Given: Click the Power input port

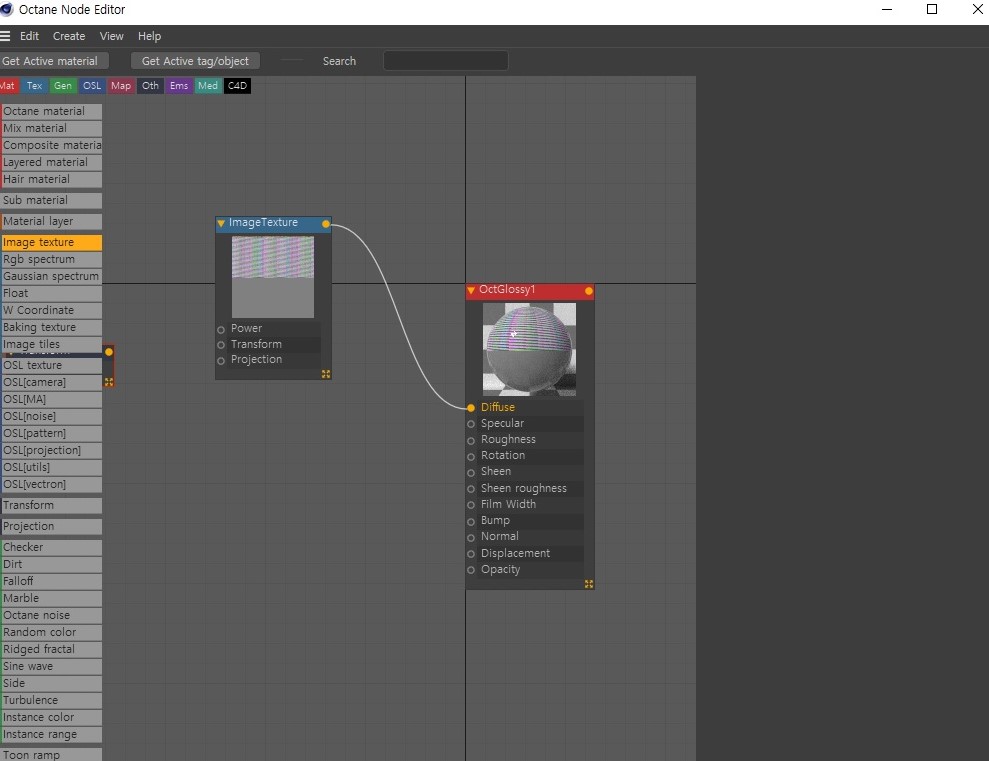Looking at the screenshot, I should (x=221, y=329).
